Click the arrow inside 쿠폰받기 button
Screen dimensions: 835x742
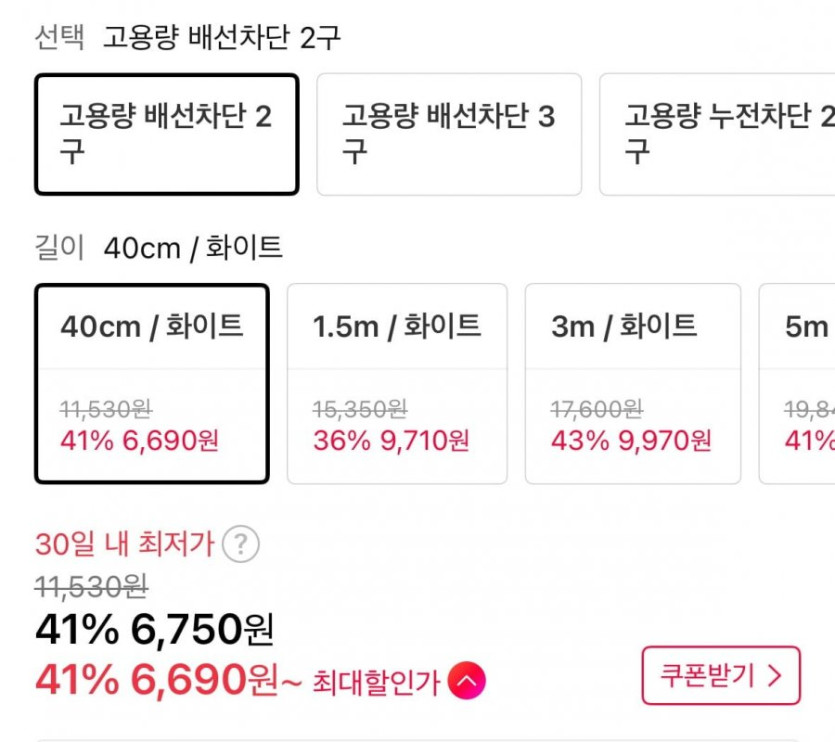click(x=774, y=676)
